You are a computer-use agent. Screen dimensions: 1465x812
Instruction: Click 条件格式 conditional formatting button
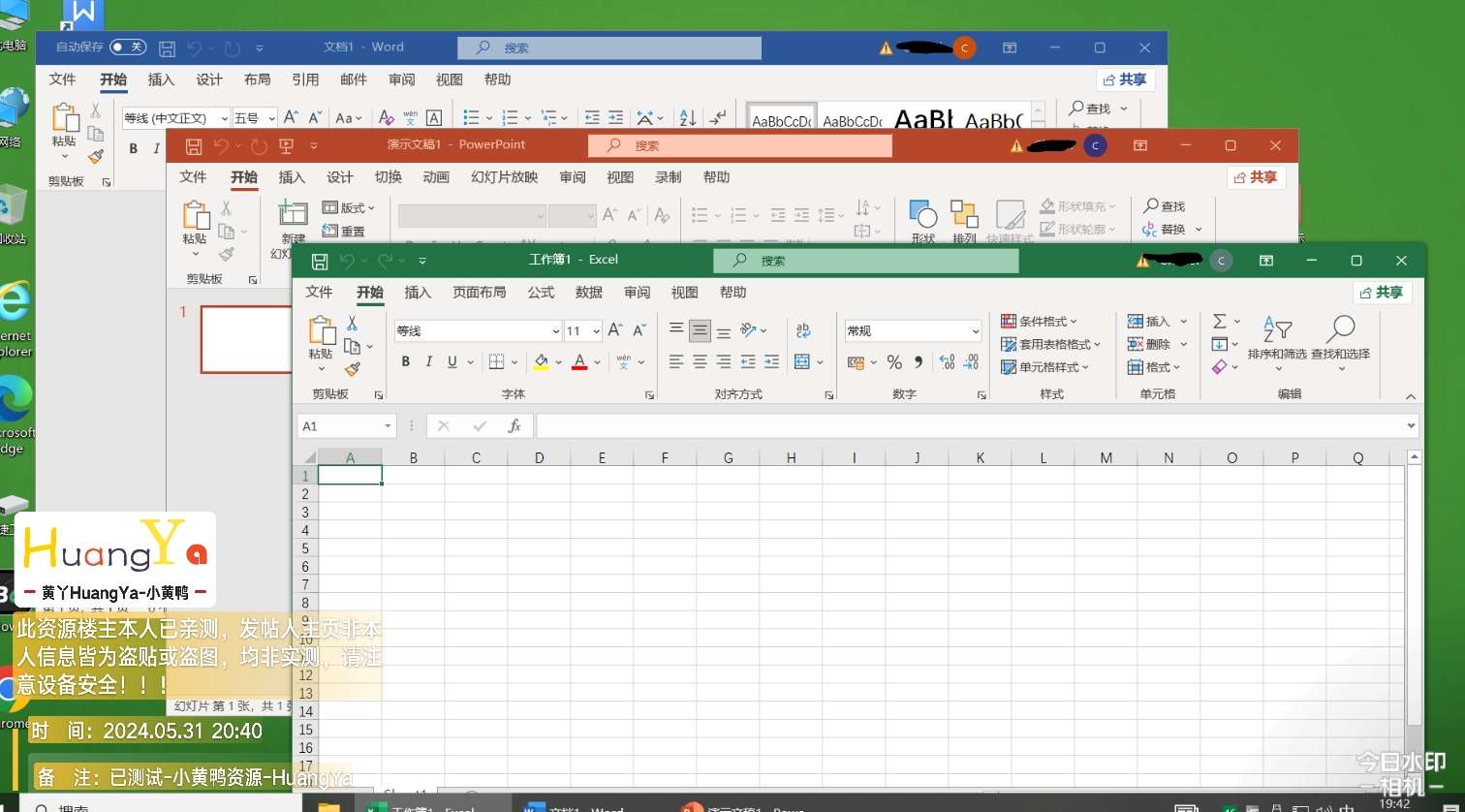coord(1040,322)
